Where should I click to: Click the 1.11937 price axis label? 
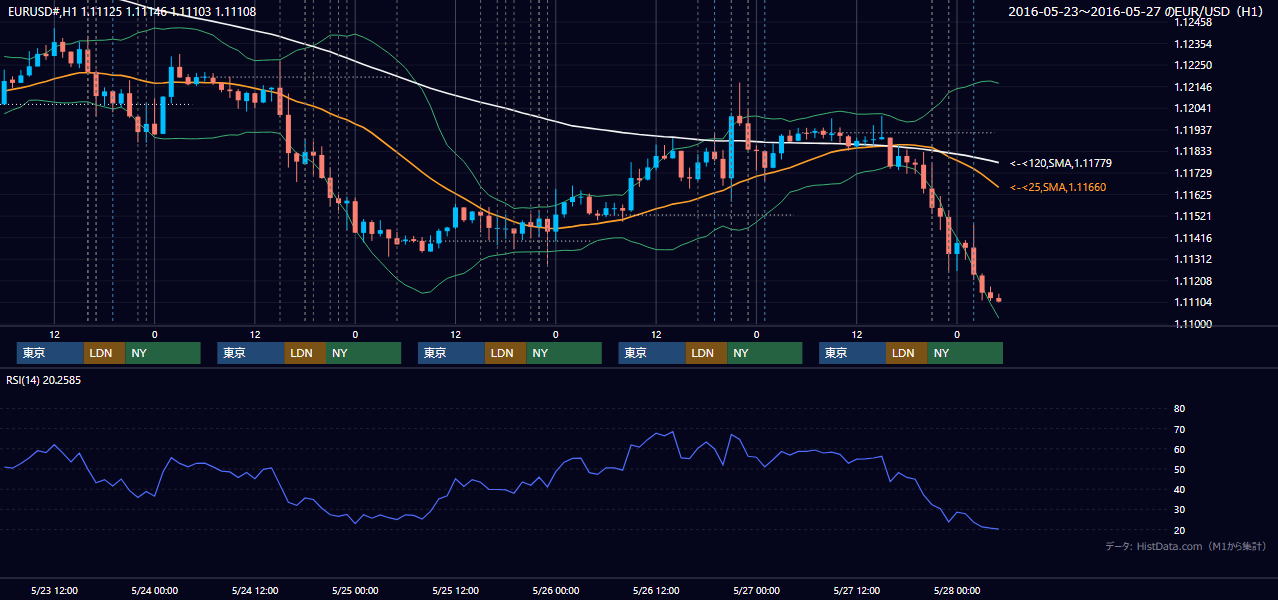pos(1193,130)
